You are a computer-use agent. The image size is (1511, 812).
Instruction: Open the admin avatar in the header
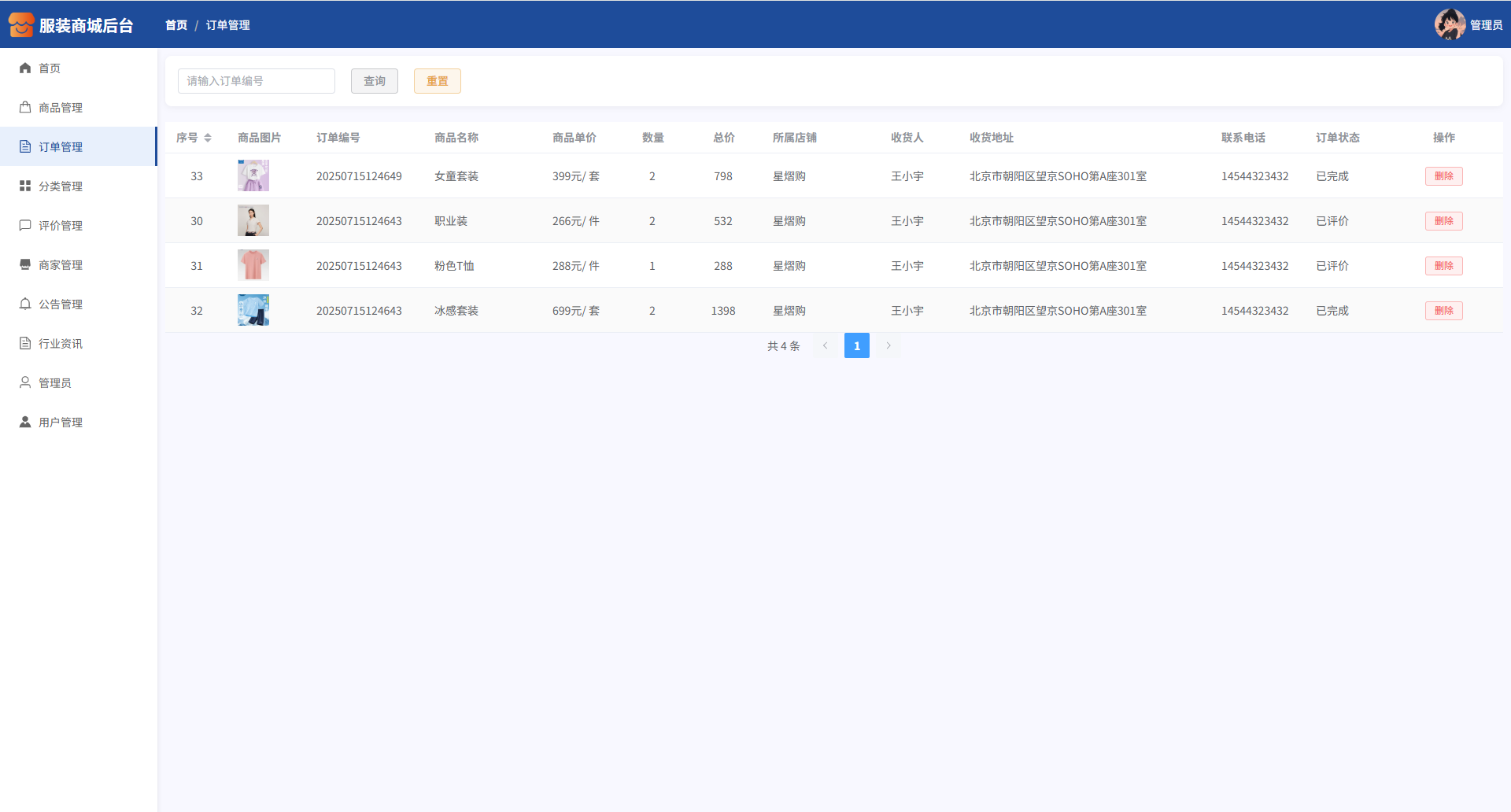(1449, 24)
